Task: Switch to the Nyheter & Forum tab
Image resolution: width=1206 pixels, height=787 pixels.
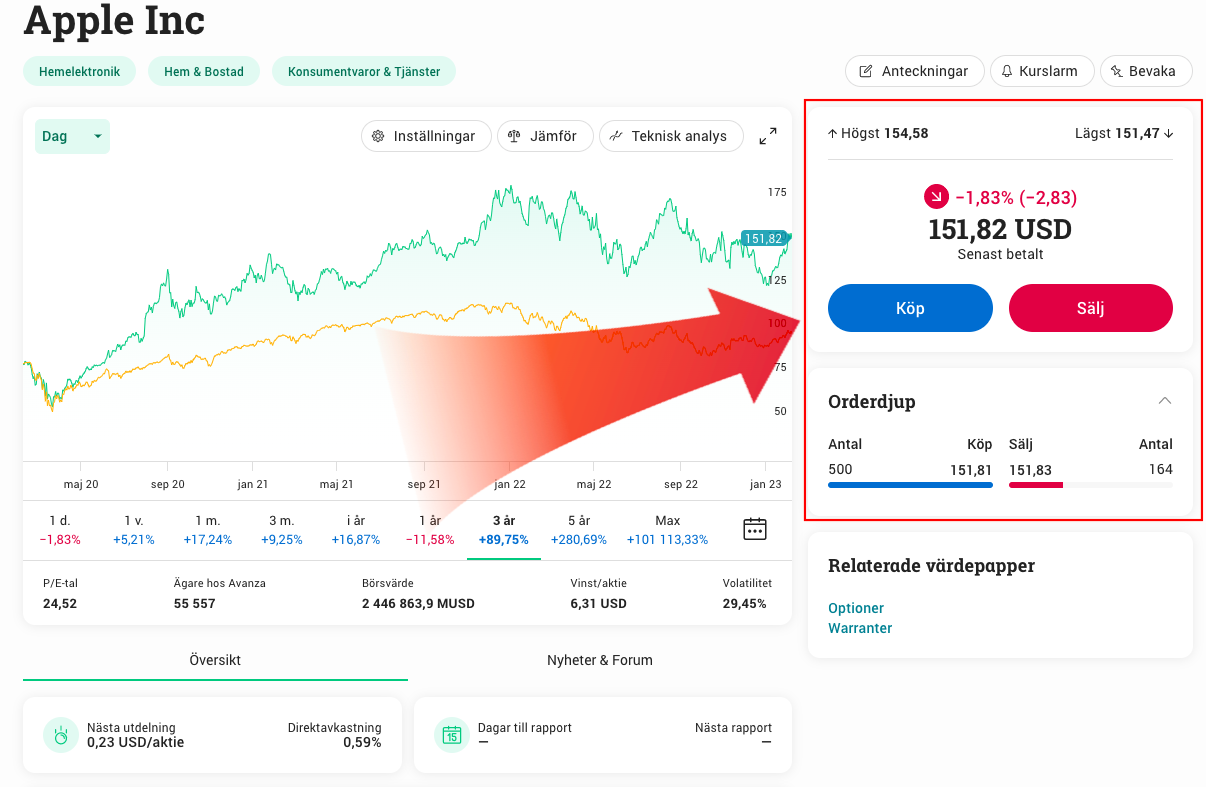Action: point(599,660)
